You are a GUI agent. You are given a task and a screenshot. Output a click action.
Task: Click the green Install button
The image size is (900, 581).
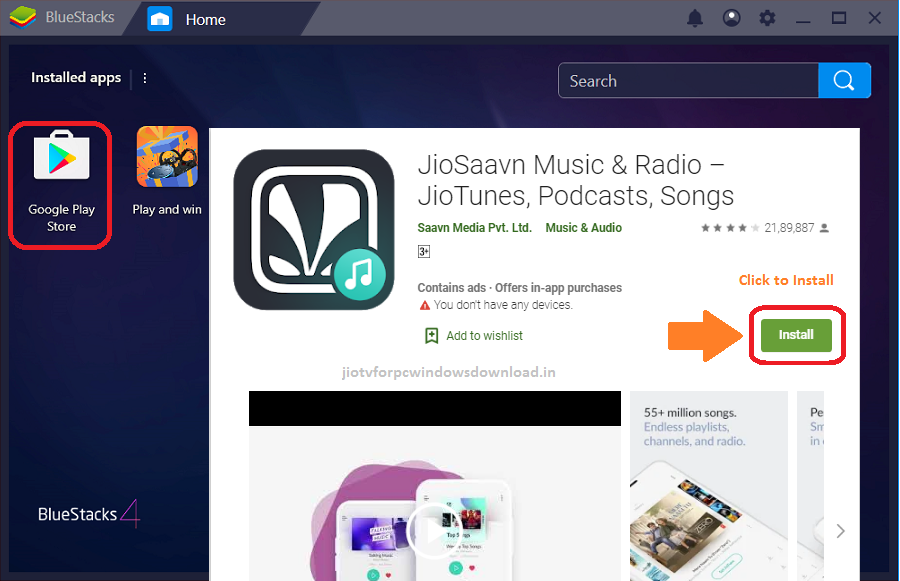coord(796,335)
